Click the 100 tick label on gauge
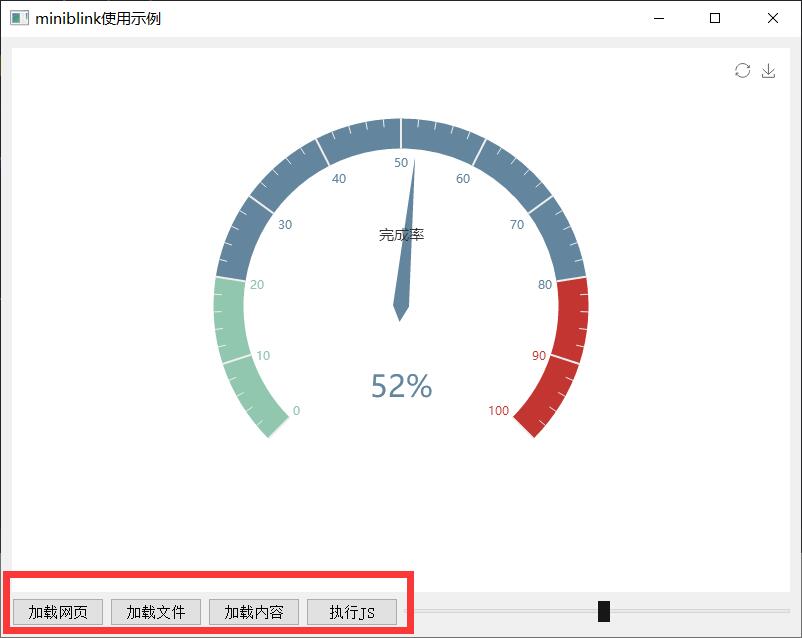This screenshot has height=638, width=802. [498, 411]
